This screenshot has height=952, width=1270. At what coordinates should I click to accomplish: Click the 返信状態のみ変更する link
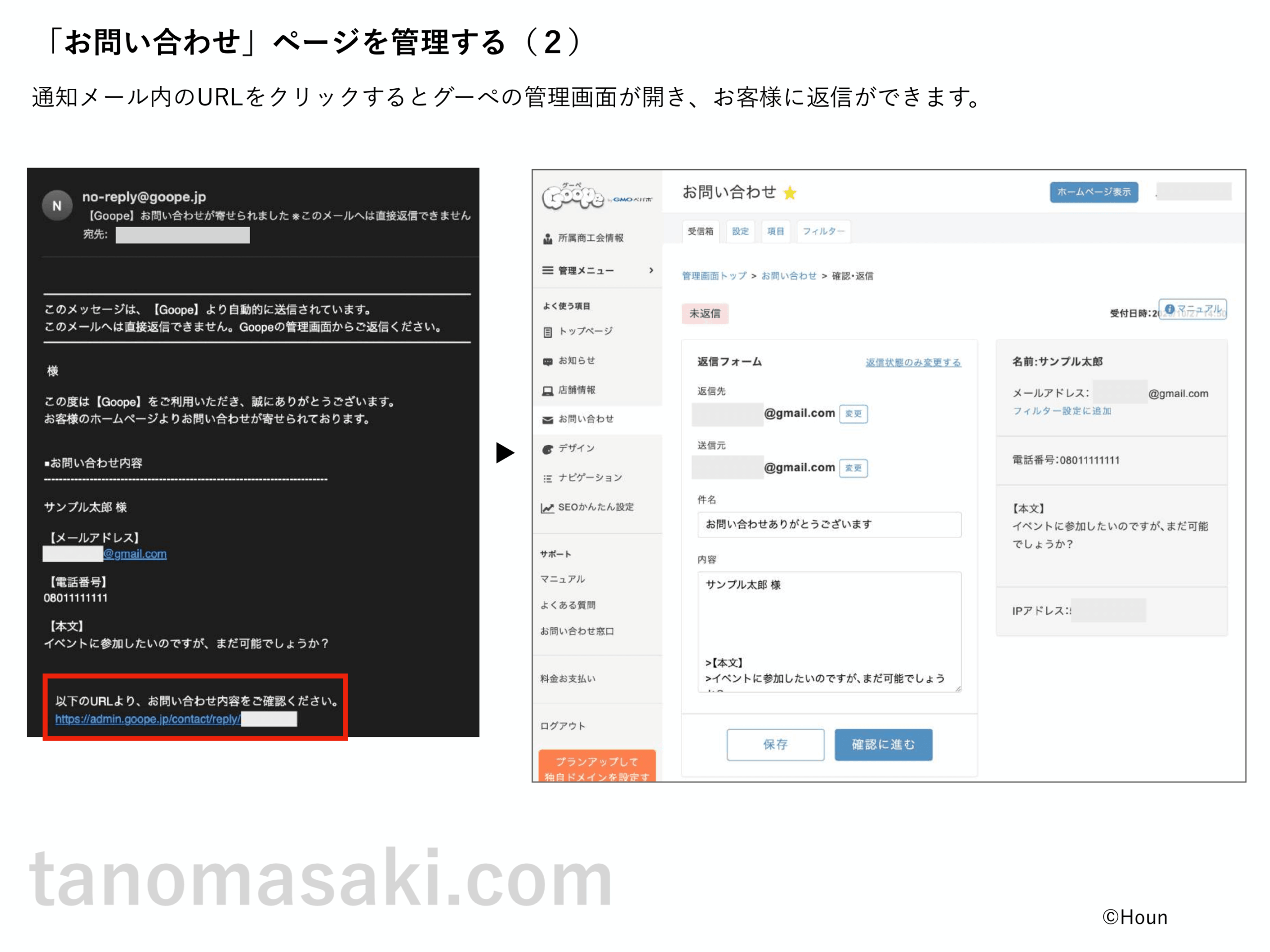[x=913, y=362]
